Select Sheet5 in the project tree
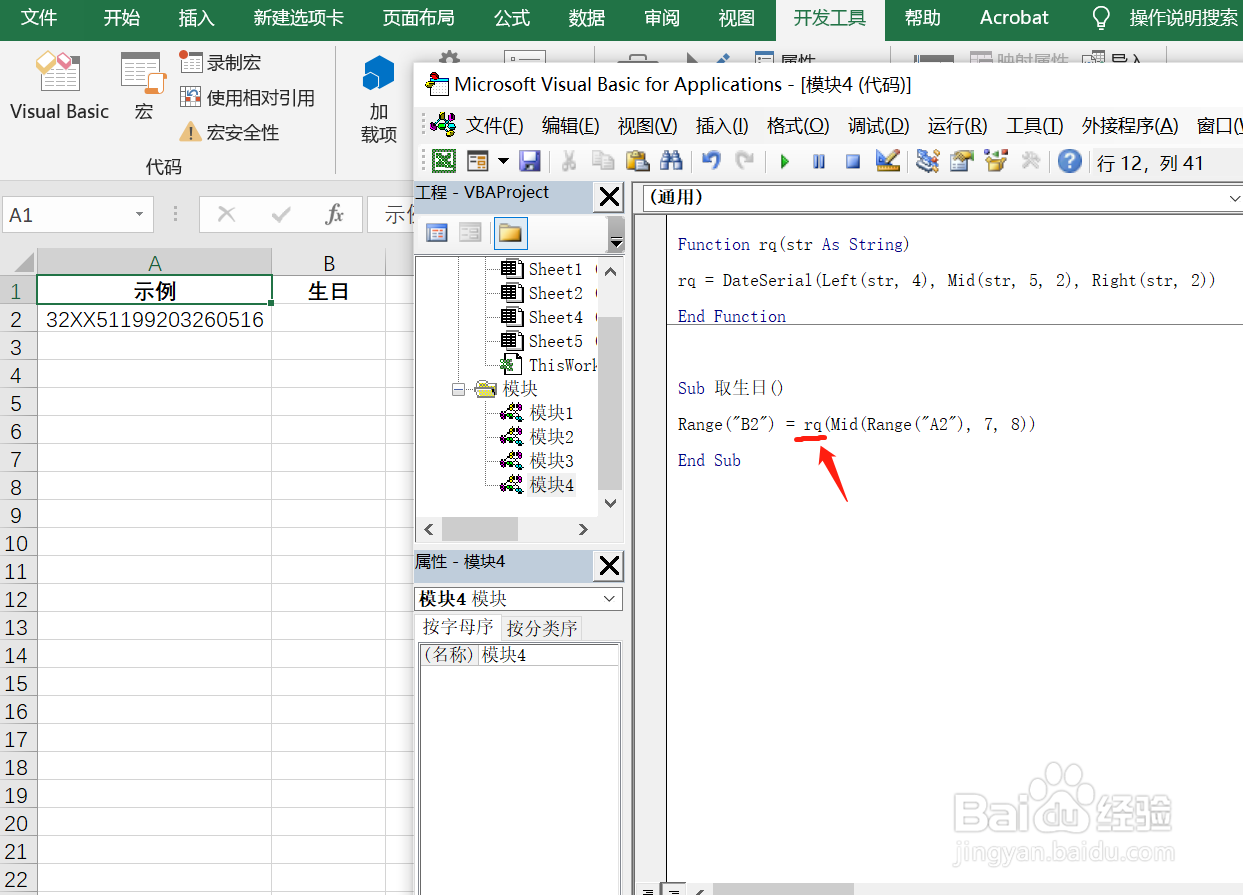The image size is (1243, 895). 555,341
